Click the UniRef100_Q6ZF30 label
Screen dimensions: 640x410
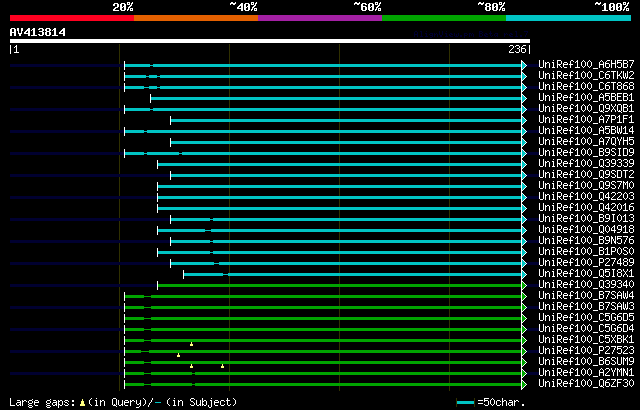tap(586, 384)
